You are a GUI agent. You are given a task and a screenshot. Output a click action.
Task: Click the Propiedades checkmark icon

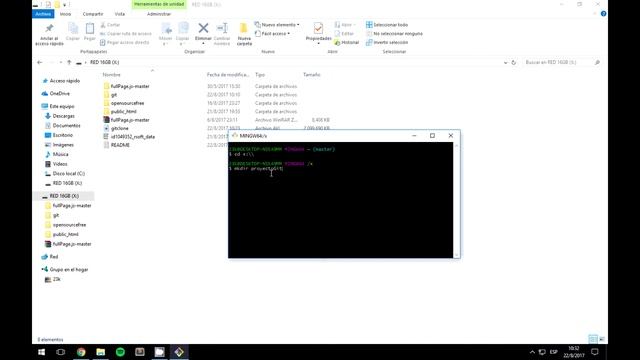(x=318, y=28)
